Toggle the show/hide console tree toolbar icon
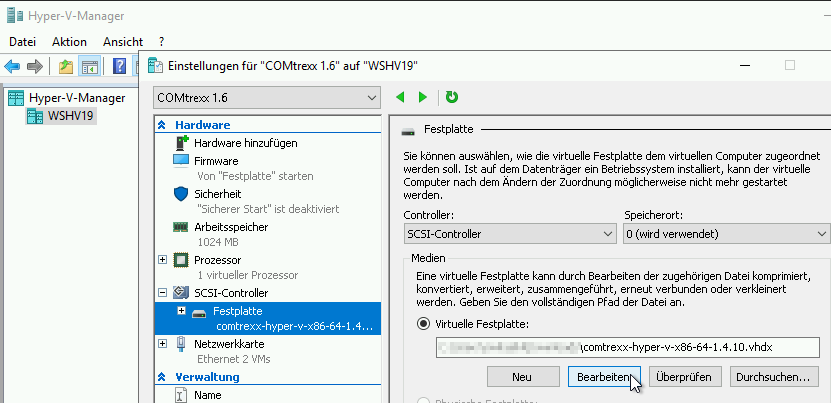This screenshot has width=831, height=403. (x=90, y=66)
